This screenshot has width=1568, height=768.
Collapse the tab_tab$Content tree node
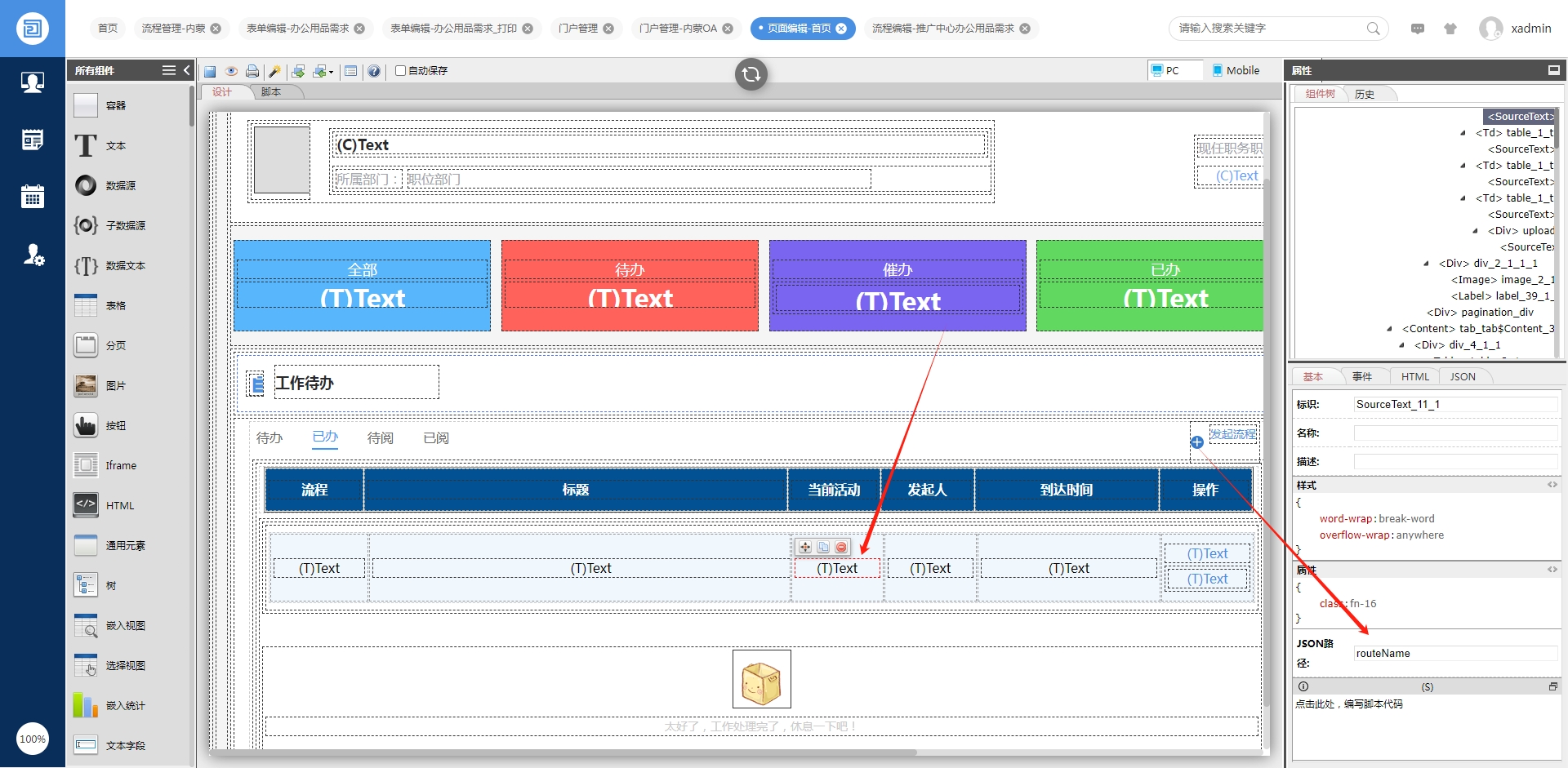tap(1389, 329)
